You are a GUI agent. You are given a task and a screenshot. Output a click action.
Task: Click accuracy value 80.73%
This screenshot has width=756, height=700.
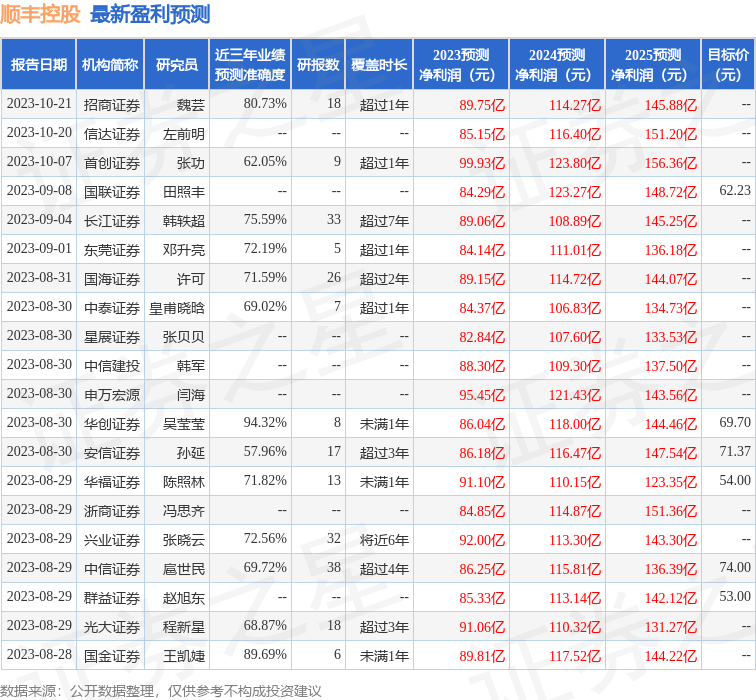click(265, 104)
